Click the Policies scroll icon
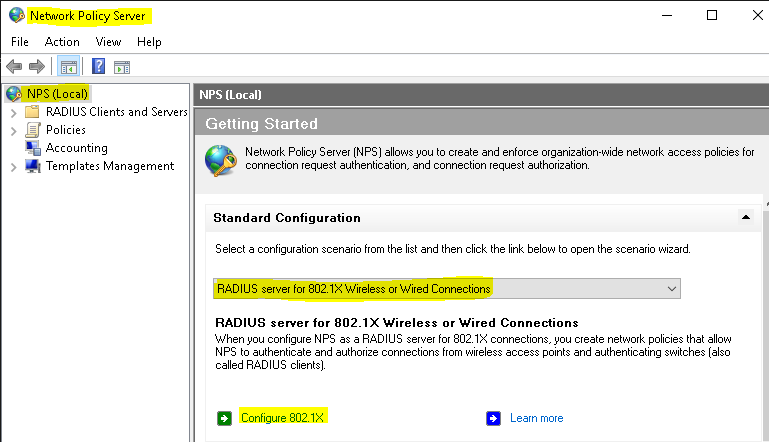 click(33, 130)
